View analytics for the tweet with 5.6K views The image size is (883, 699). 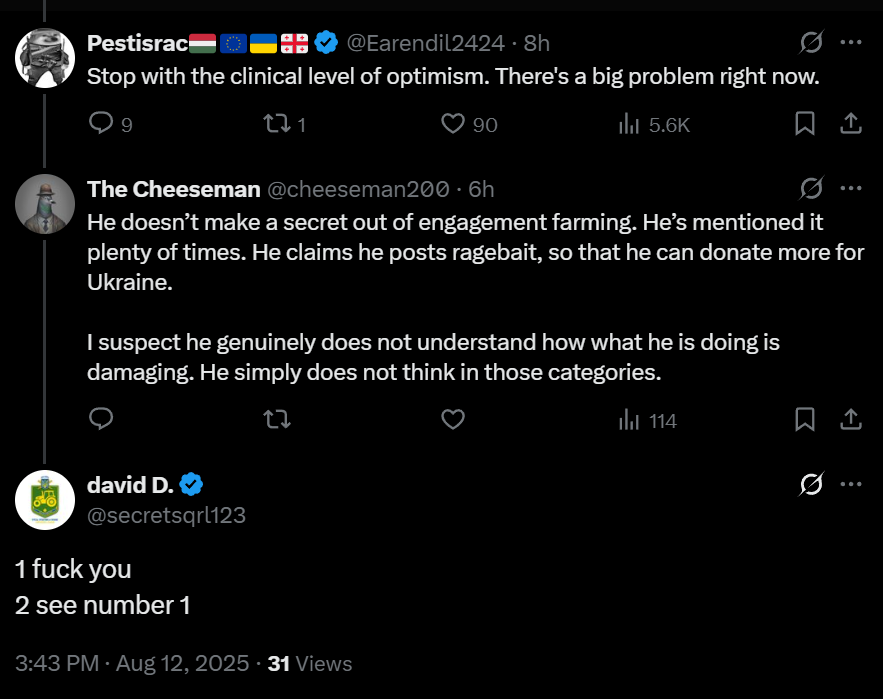654,124
